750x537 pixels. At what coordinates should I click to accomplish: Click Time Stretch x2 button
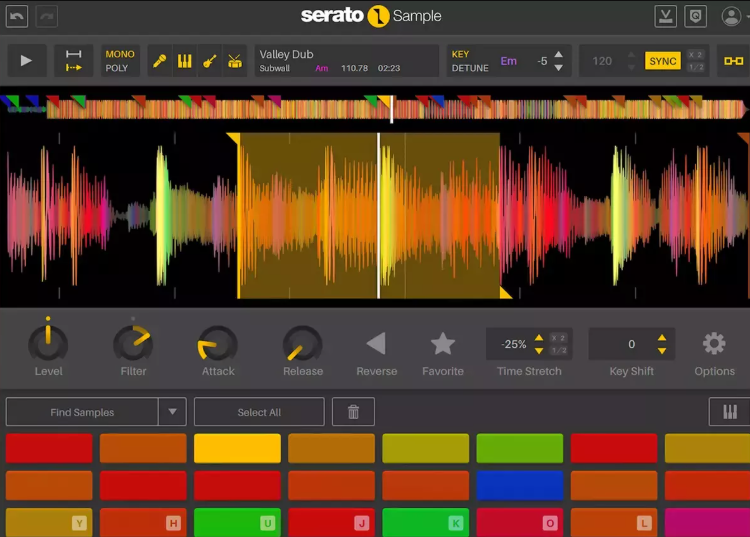click(558, 338)
